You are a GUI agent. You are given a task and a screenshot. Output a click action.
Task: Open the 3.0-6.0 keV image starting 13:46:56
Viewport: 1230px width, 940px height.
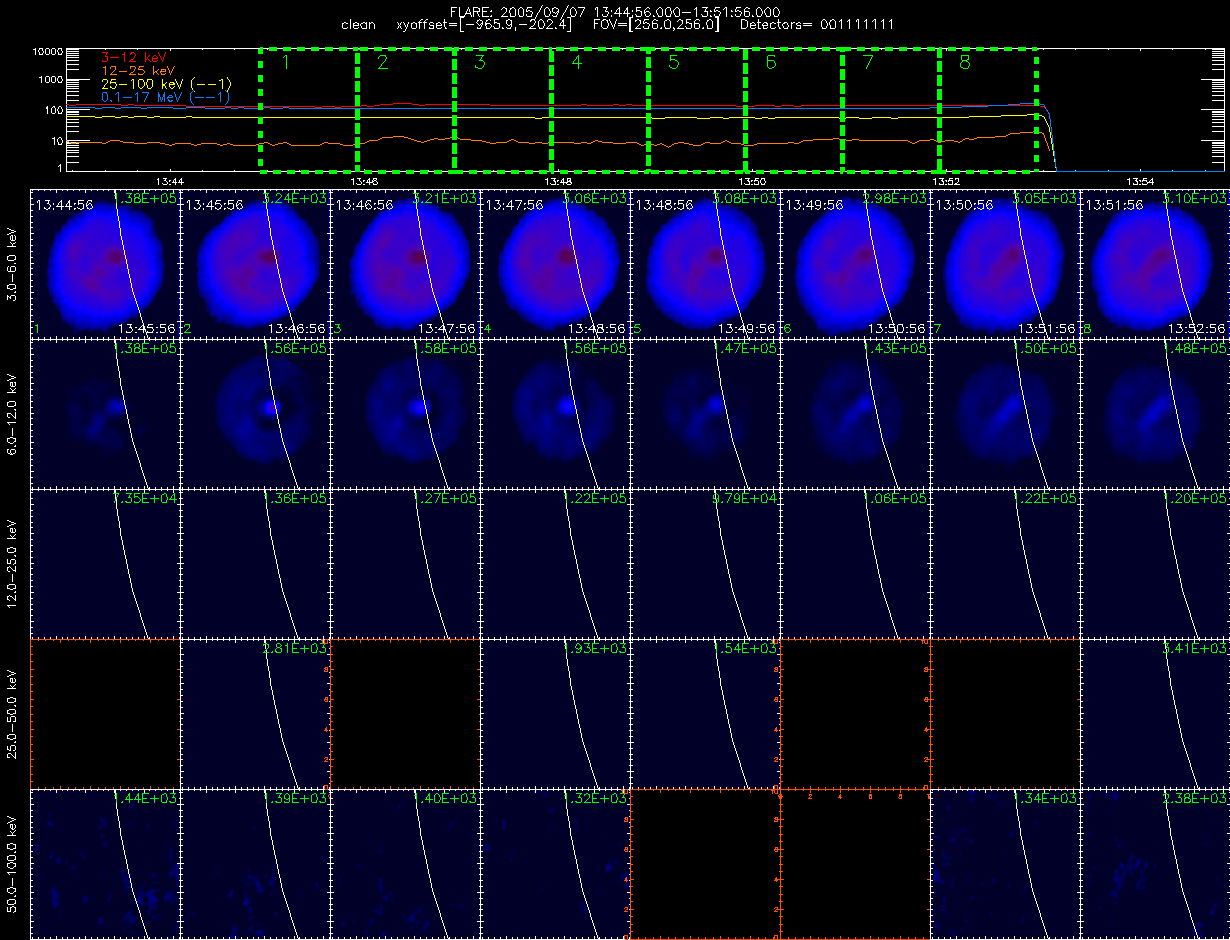tap(405, 262)
